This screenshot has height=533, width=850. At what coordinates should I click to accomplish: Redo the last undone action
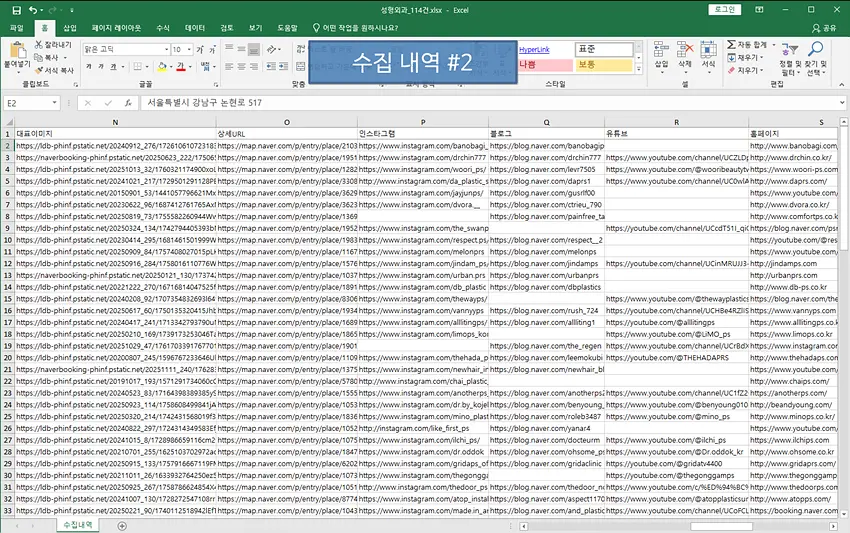coord(52,10)
